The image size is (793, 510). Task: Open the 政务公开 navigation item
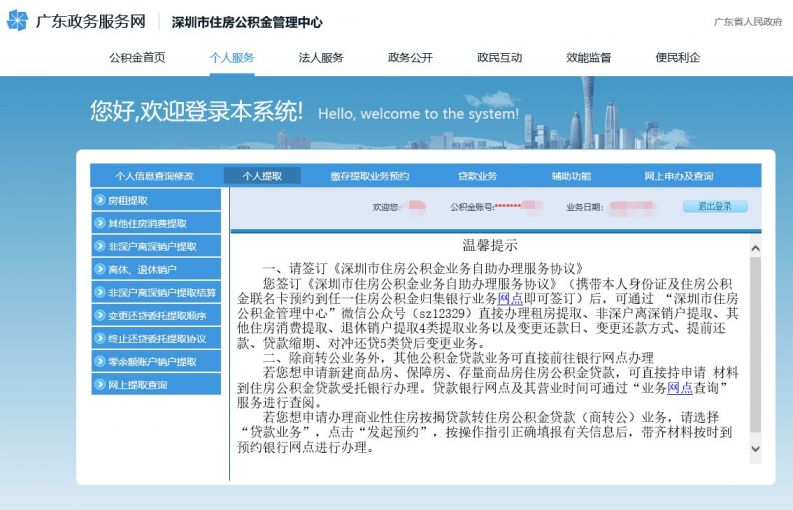[410, 58]
